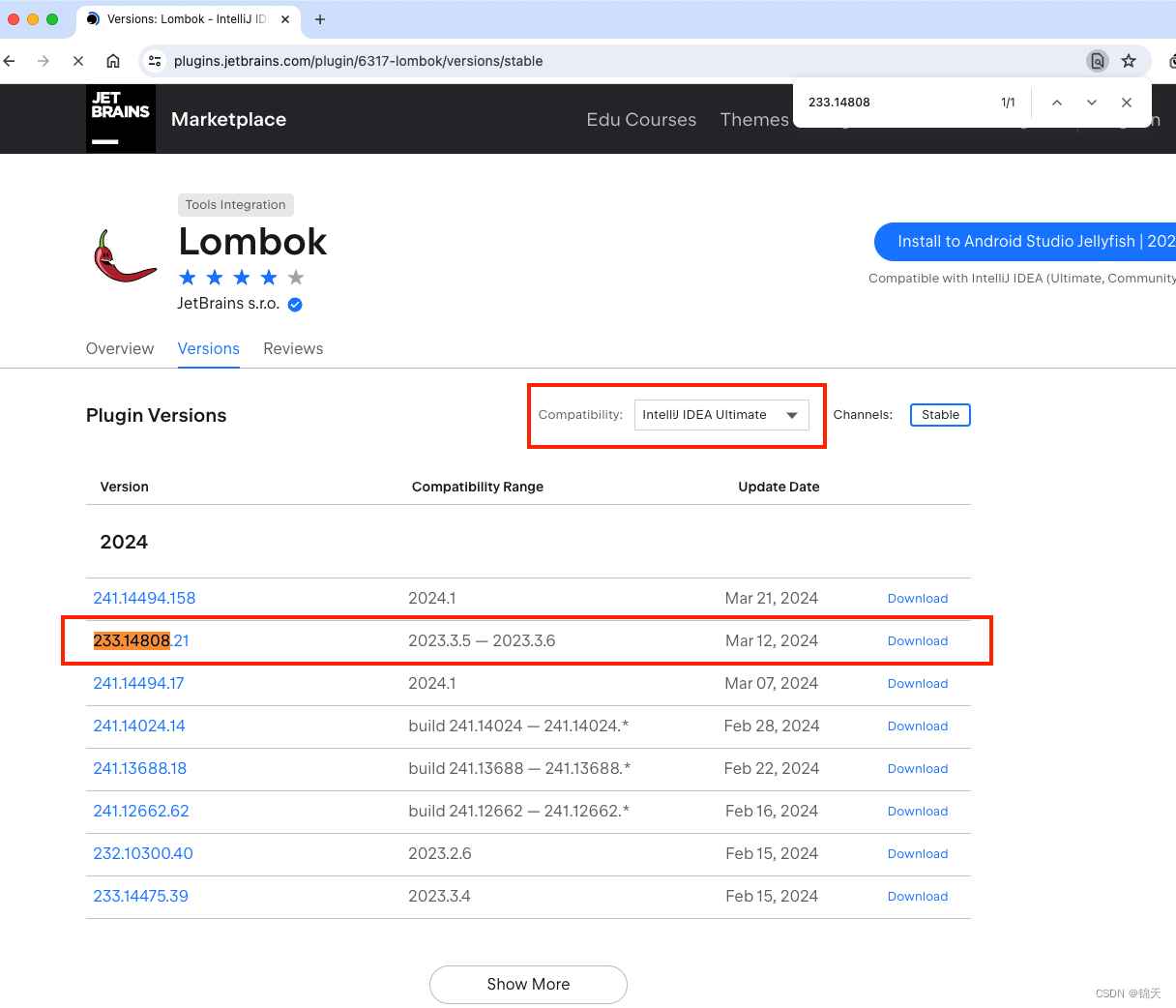Click the browser back arrow
The width and height of the screenshot is (1176, 1008).
pyautogui.click(x=10, y=61)
